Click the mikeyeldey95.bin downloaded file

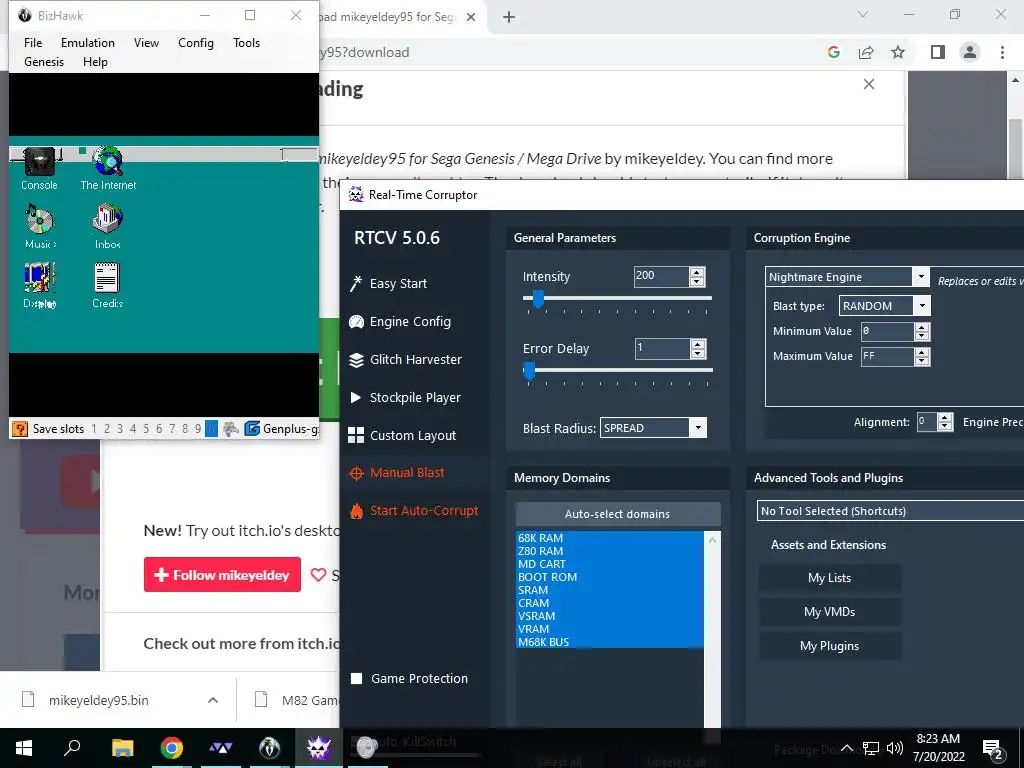[x=98, y=700]
